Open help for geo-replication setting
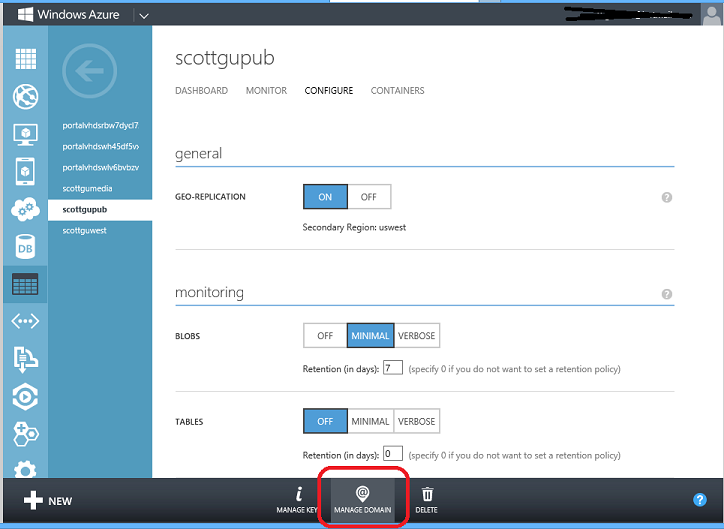724x529 pixels. coord(667,198)
